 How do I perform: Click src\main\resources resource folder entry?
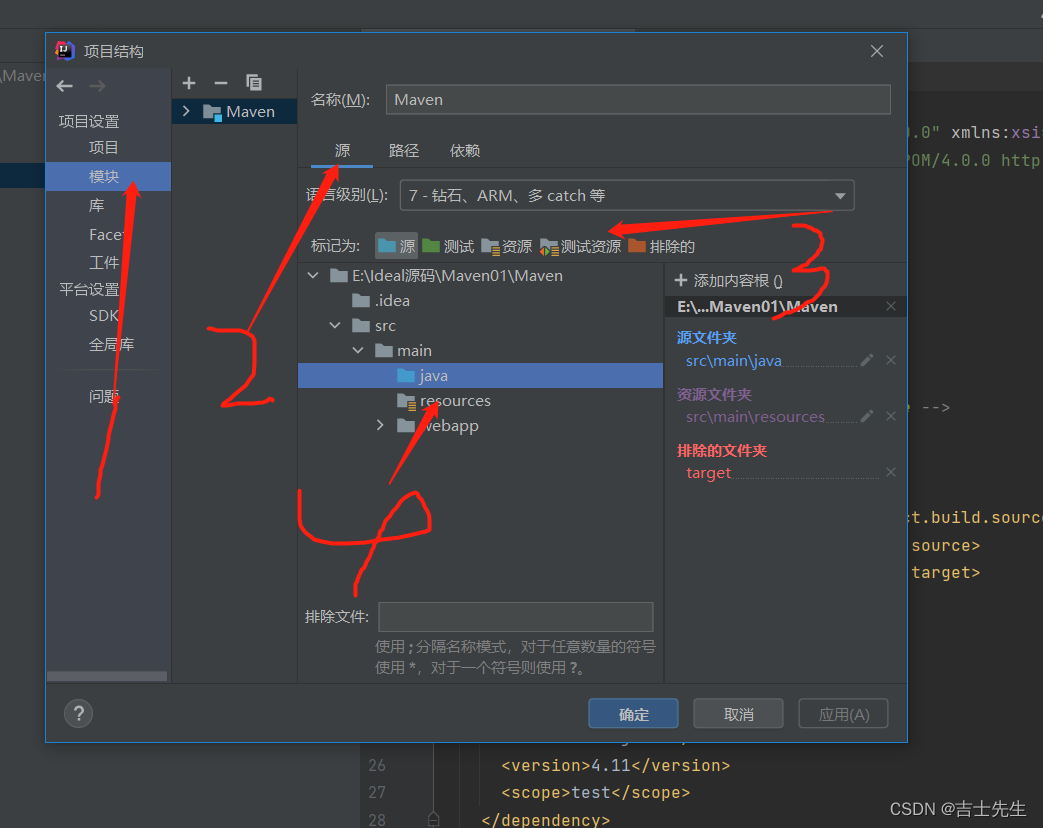pyautogui.click(x=755, y=417)
